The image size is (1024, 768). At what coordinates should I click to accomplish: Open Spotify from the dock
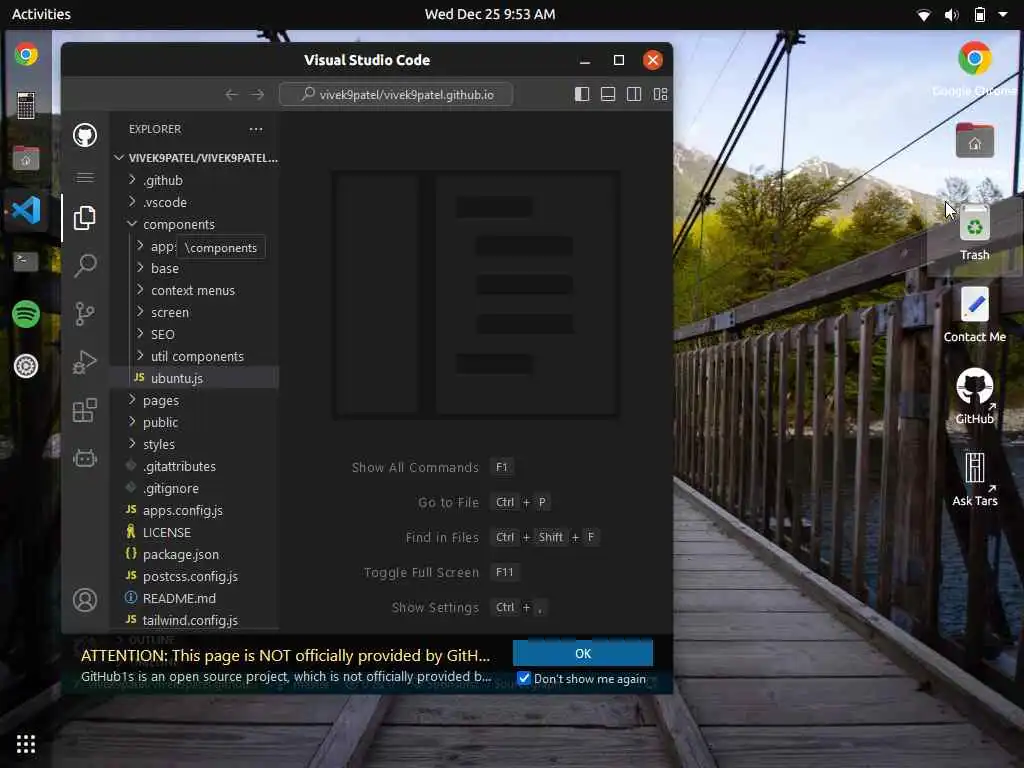click(26, 314)
